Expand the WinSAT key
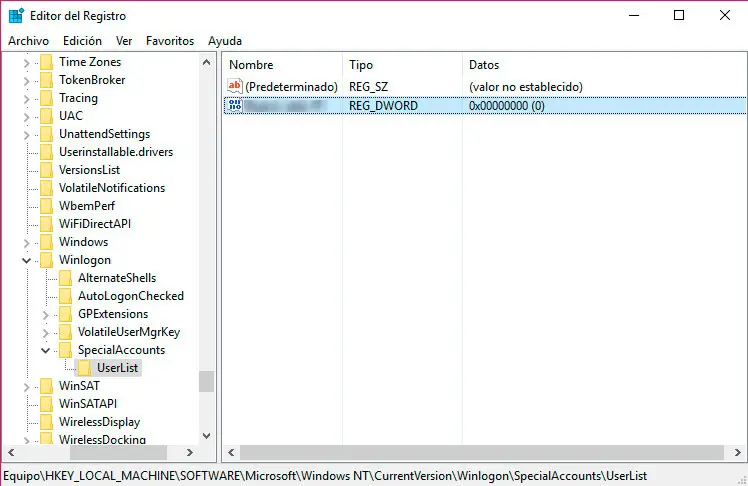This screenshot has height=486, width=748. (27, 387)
